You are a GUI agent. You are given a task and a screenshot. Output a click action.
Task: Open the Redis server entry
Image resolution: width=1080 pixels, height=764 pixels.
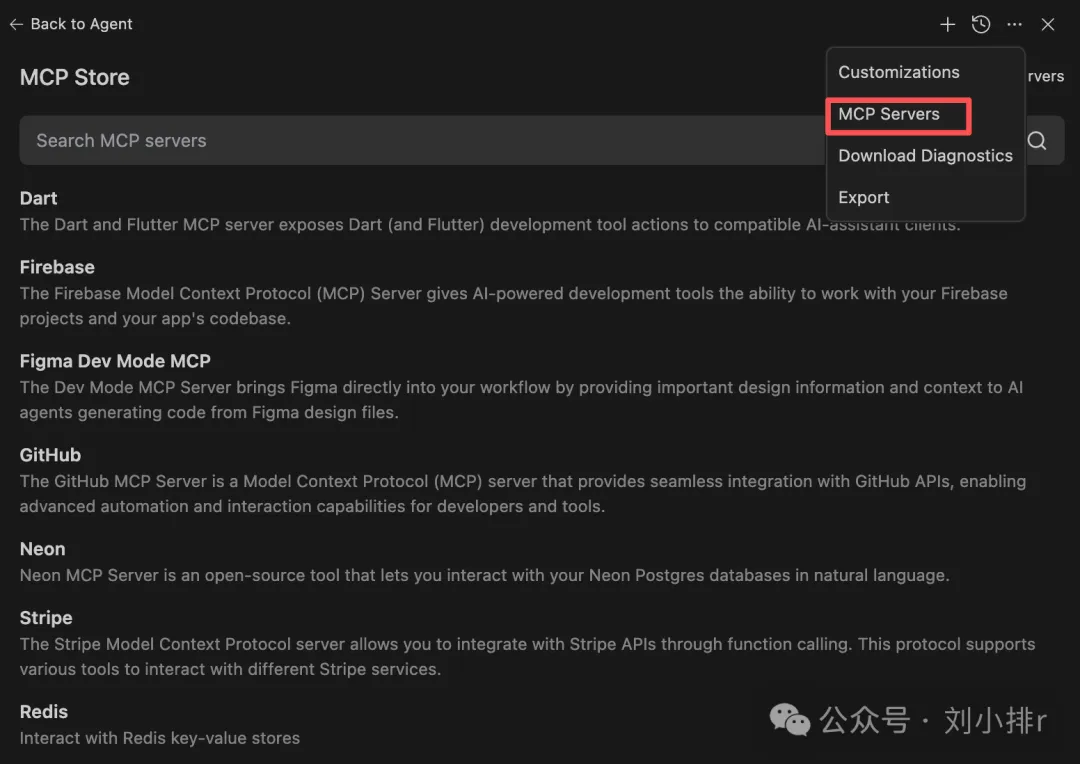44,712
